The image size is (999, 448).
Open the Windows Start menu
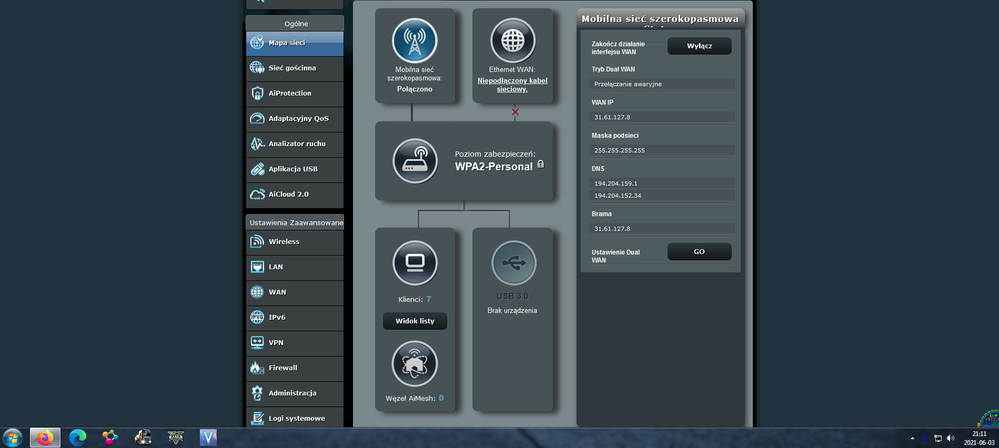13,437
